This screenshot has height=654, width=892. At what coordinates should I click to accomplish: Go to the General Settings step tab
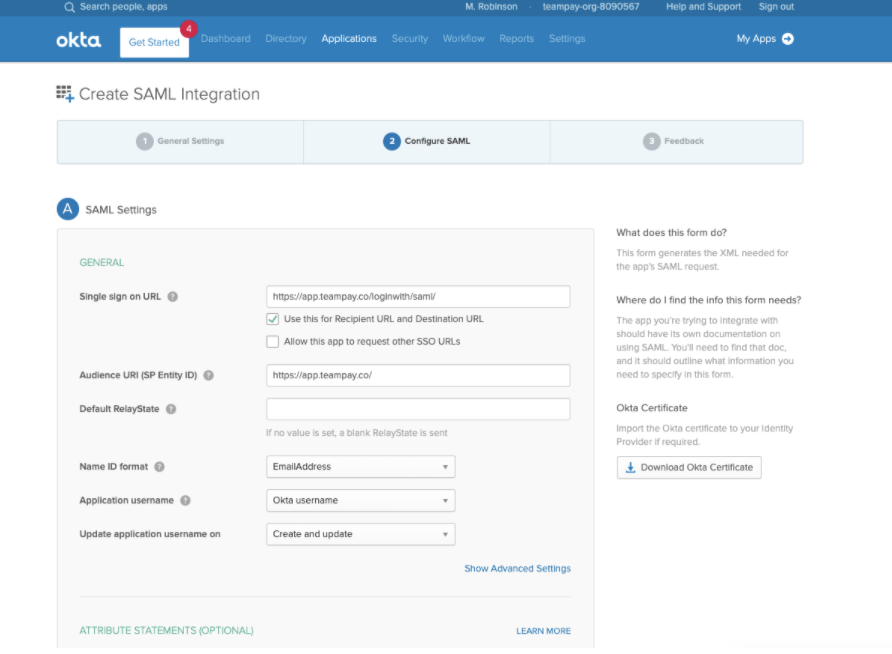tap(180, 141)
